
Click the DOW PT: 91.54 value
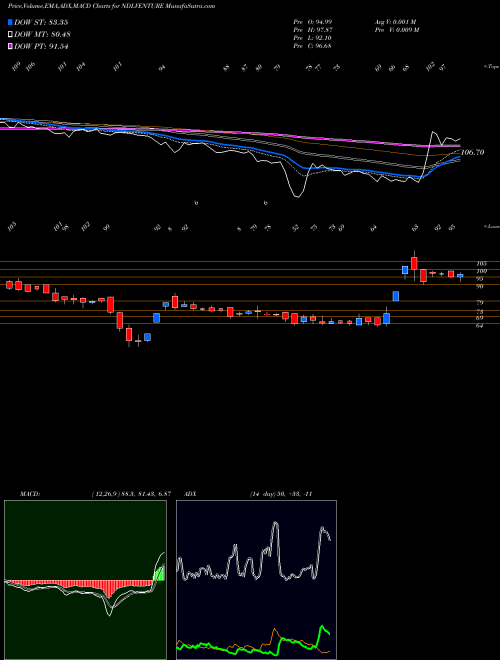(x=41, y=46)
